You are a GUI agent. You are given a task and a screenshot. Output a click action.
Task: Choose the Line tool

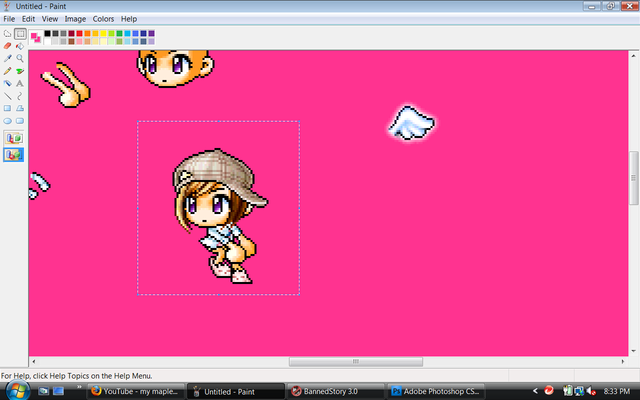pos(7,96)
